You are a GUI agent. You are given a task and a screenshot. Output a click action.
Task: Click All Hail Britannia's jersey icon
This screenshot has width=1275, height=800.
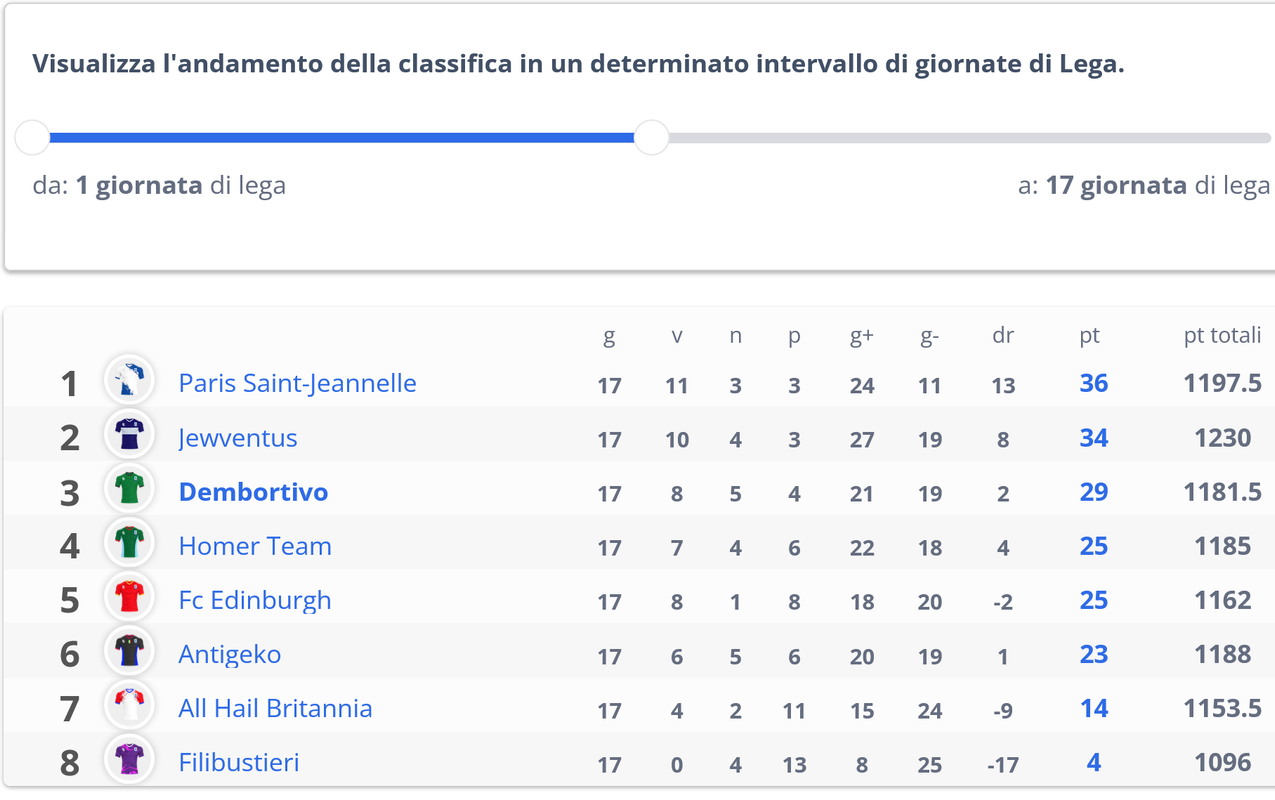click(129, 706)
